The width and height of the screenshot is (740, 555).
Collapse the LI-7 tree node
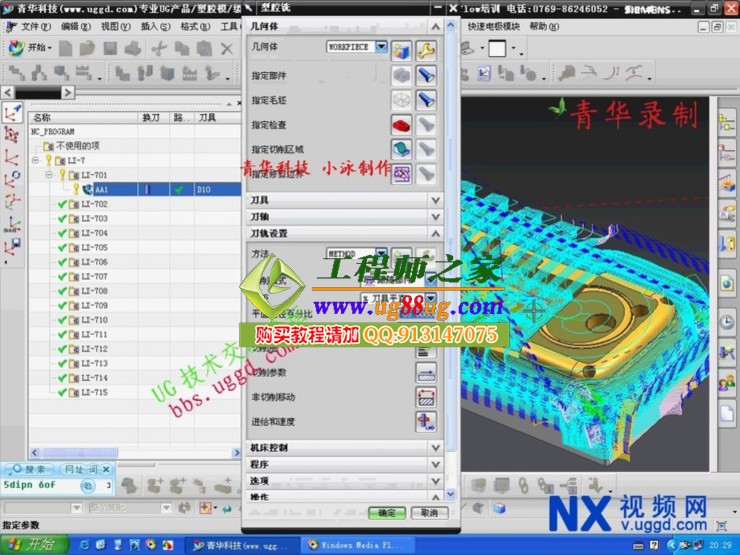point(36,160)
